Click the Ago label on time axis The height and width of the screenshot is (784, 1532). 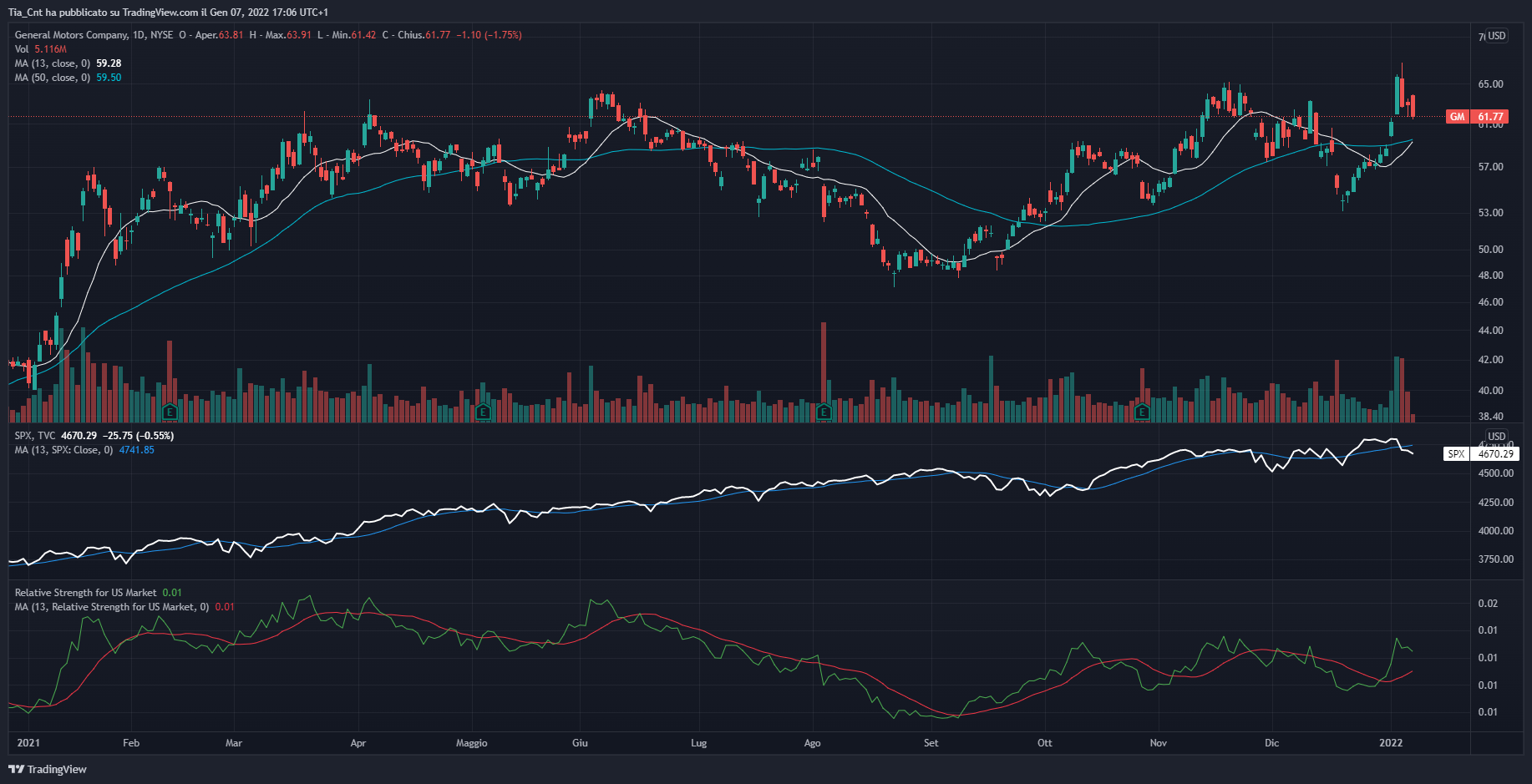pyautogui.click(x=812, y=743)
